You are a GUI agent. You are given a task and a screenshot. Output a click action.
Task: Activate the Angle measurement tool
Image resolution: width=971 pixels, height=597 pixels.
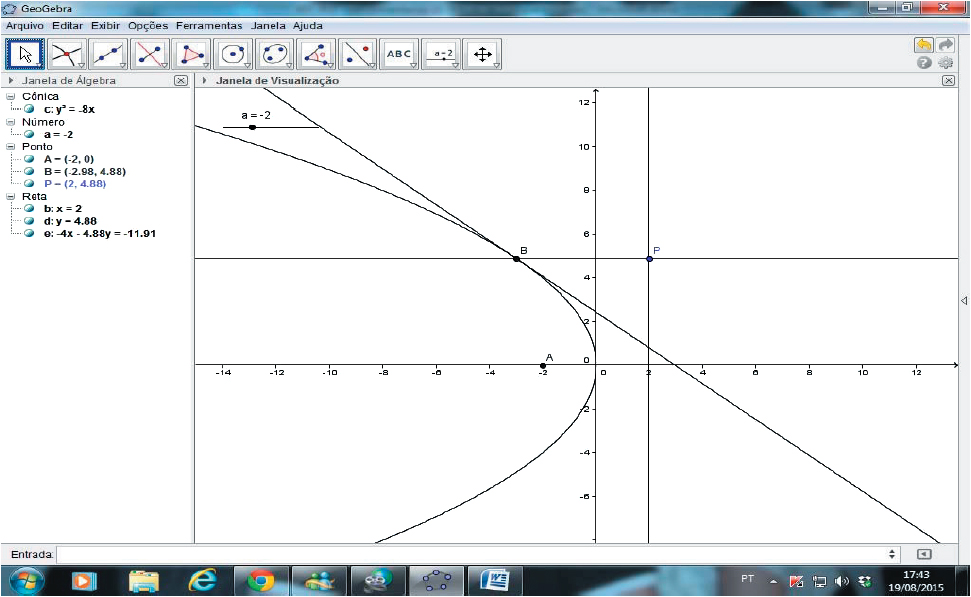point(316,54)
